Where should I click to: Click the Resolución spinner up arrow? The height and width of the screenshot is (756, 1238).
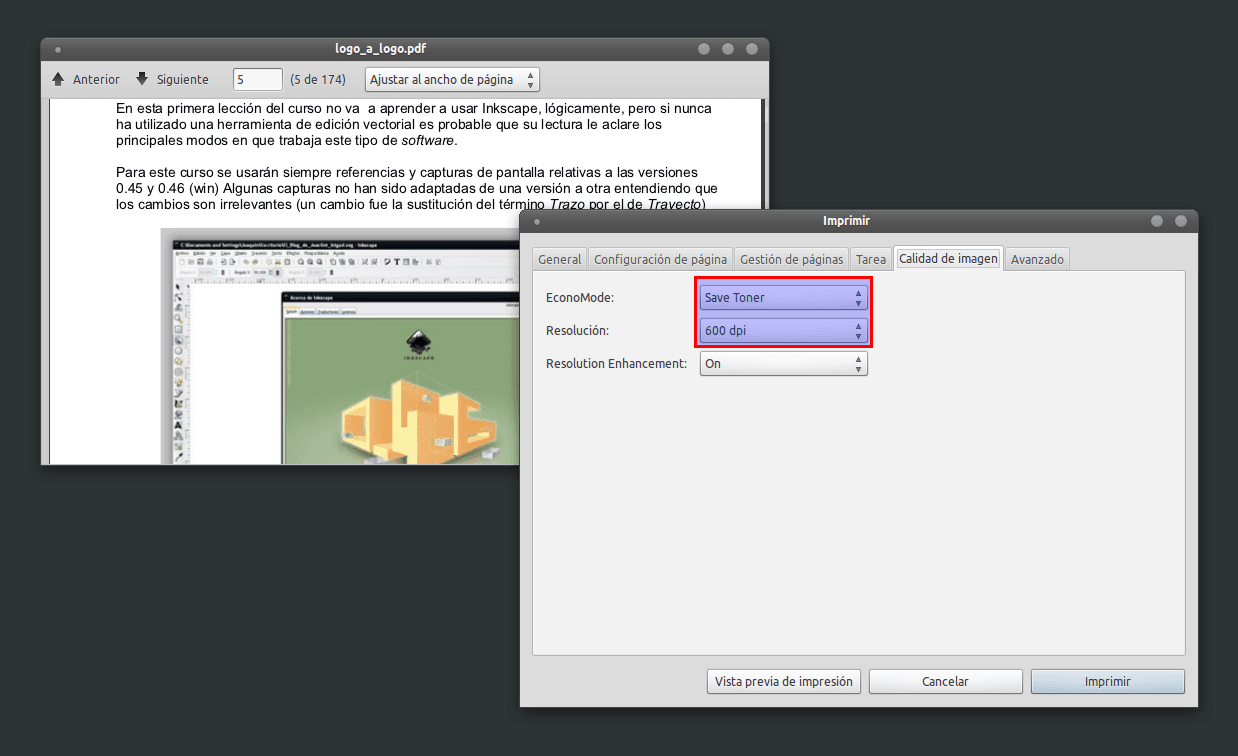[859, 325]
